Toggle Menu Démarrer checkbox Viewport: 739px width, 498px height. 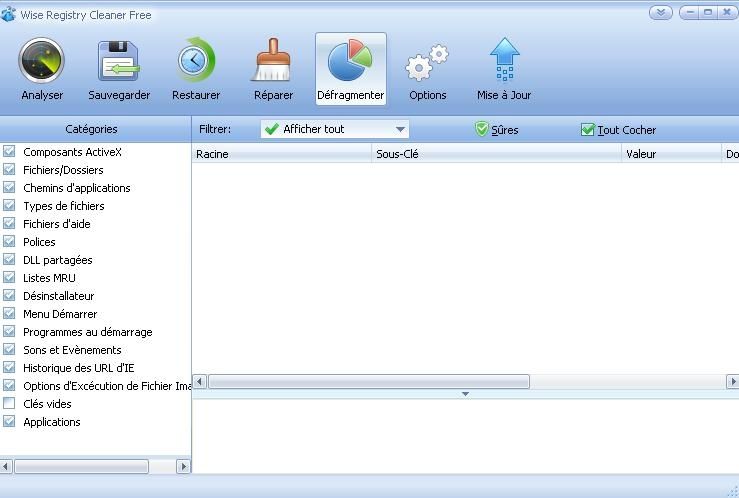click(x=9, y=313)
